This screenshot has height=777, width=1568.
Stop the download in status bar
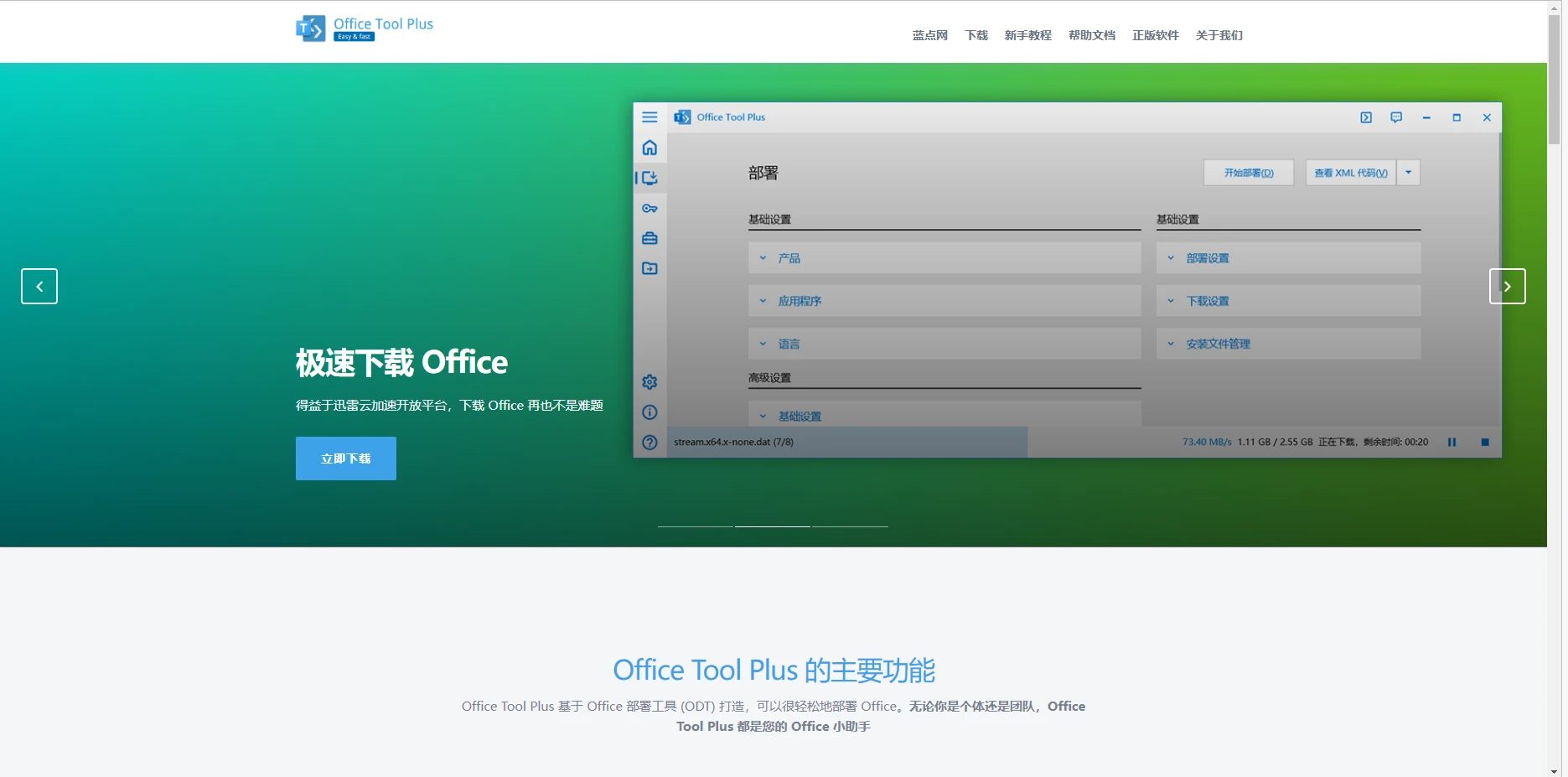pyautogui.click(x=1485, y=443)
